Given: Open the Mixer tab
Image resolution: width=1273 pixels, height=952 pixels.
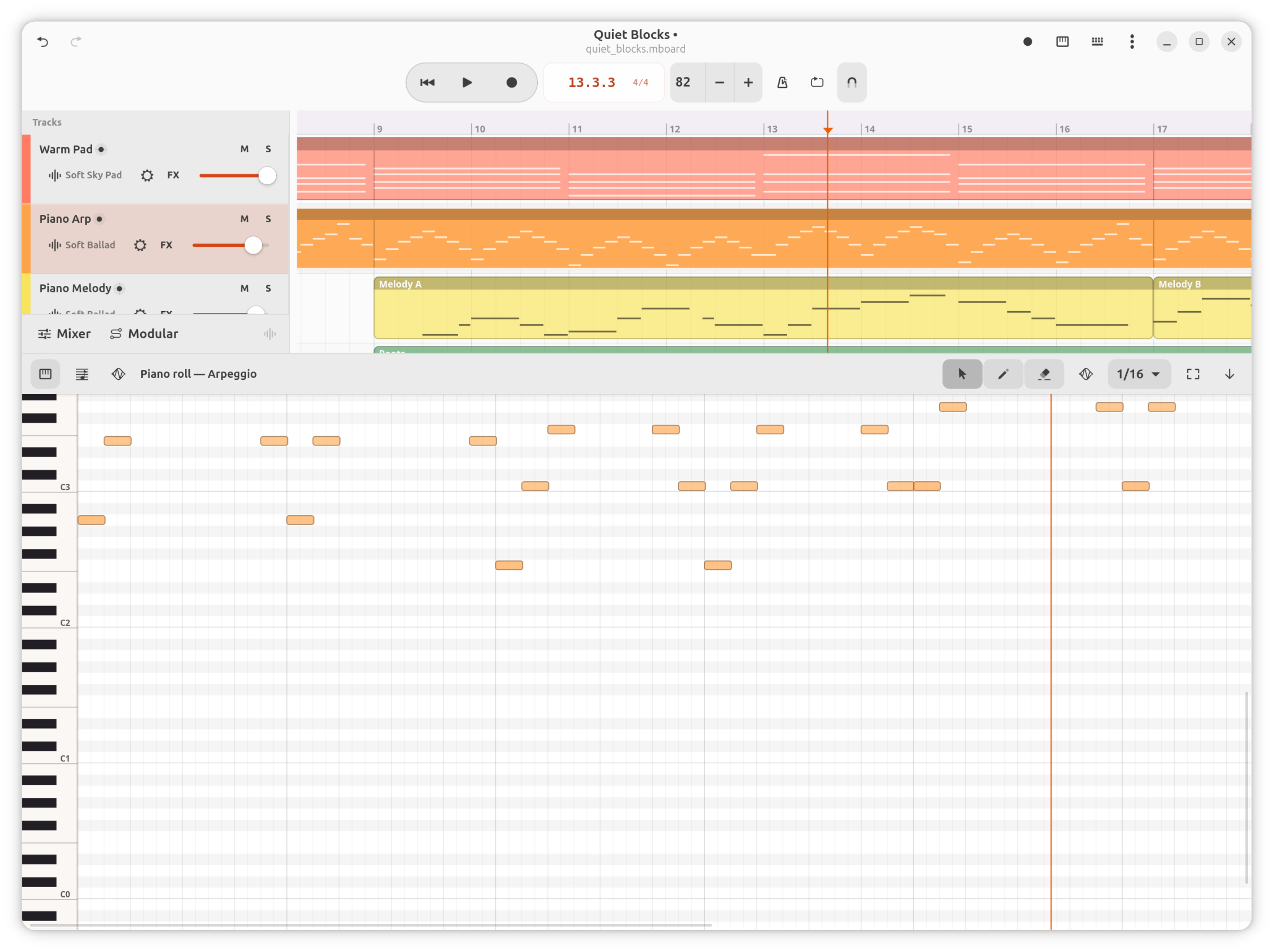Looking at the screenshot, I should pyautogui.click(x=64, y=334).
